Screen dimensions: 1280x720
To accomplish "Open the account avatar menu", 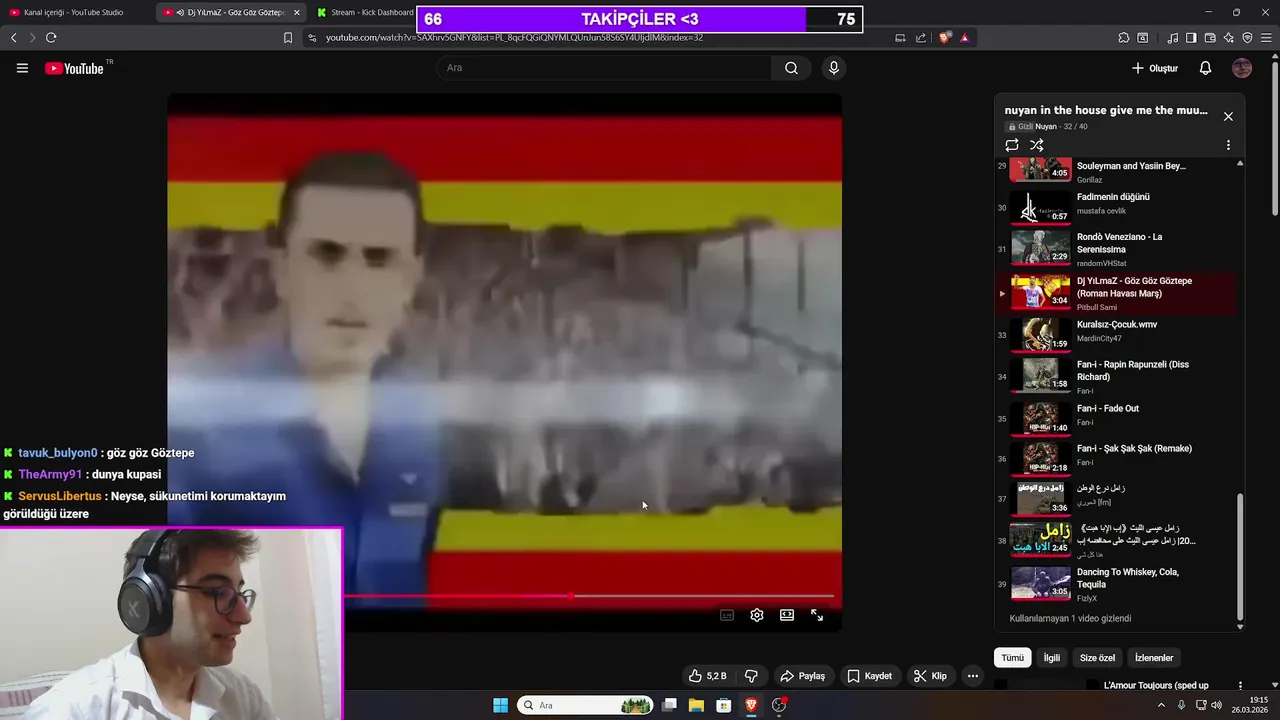I will (x=1242, y=68).
